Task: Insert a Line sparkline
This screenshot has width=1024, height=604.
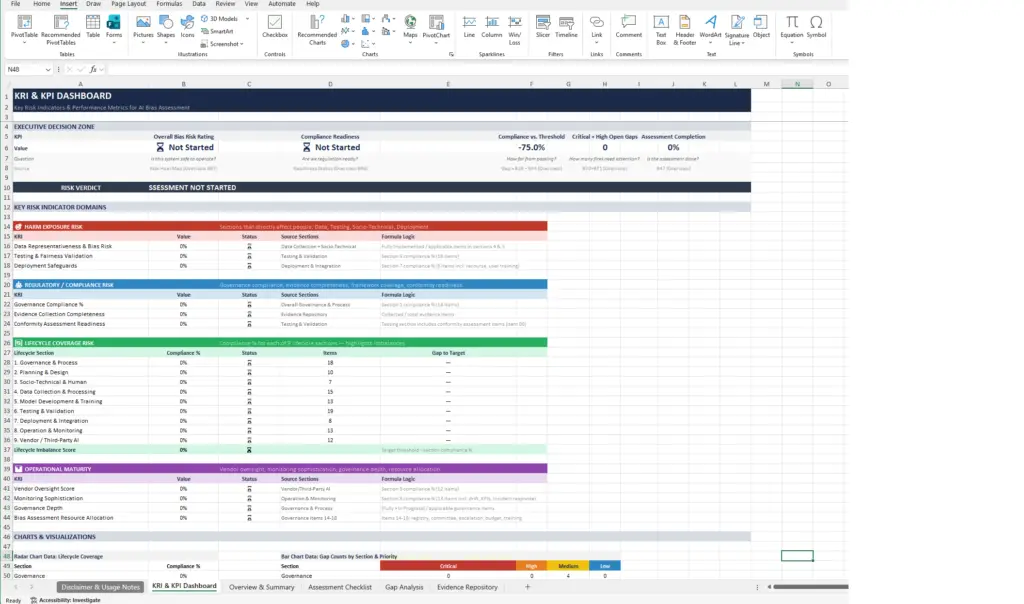Action: click(x=469, y=25)
